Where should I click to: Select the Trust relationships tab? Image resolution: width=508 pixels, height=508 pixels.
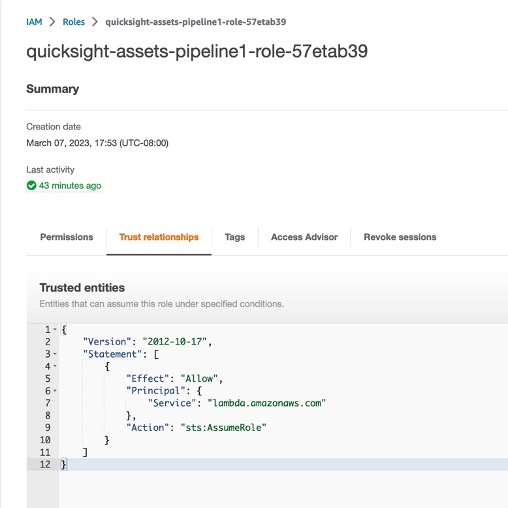coord(159,237)
